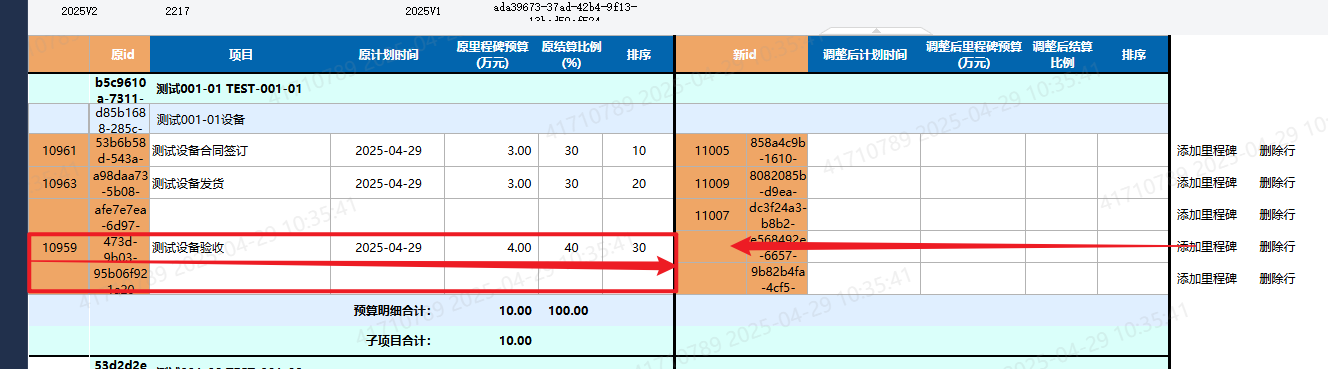Viewport: 1328px width, 369px height.
Task: Select the 调整后结算比例 cell for row 11007
Action: pyautogui.click(x=1061, y=215)
